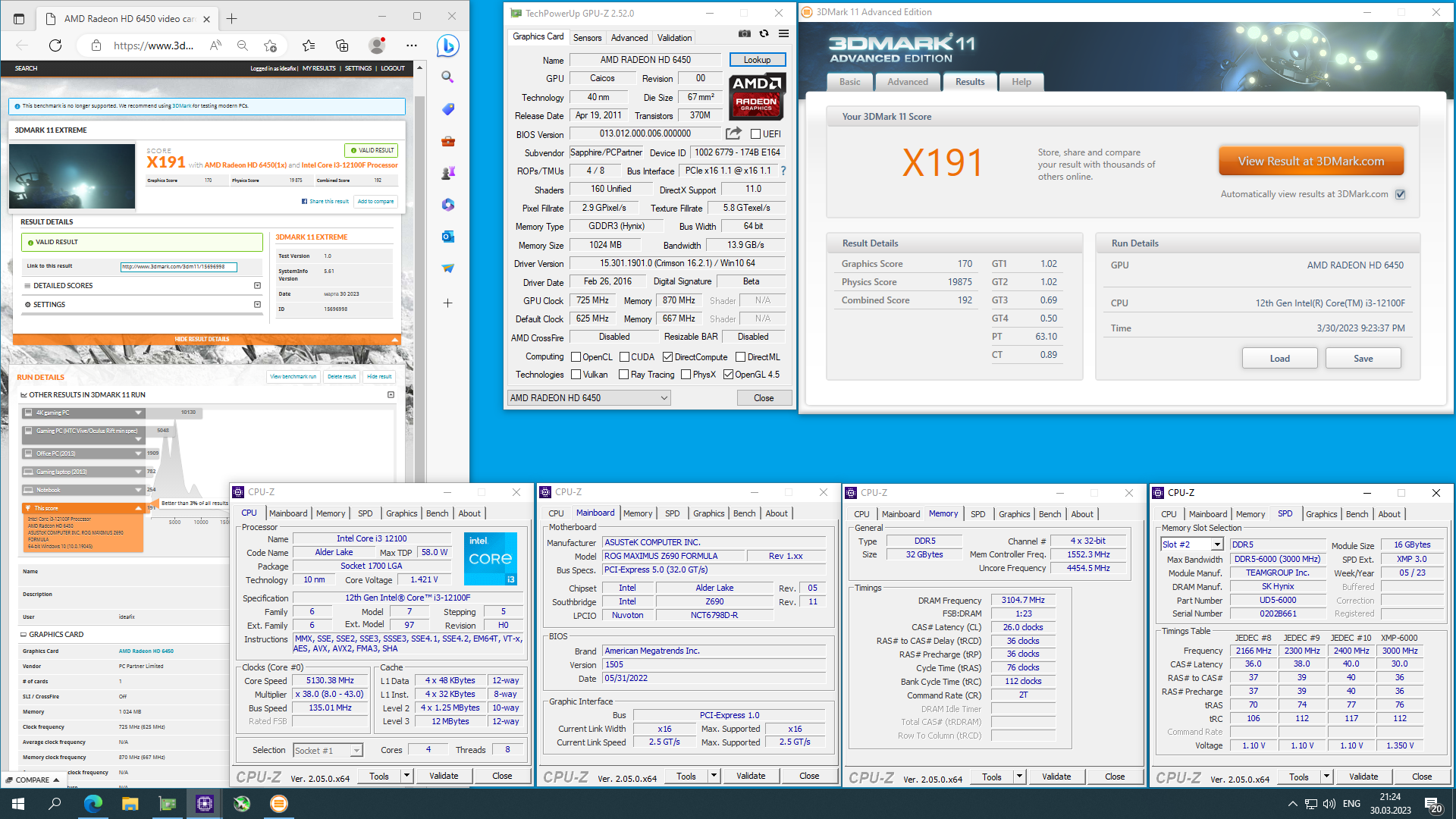Click the bus interface question mark in GPU-Z
Screen dimensions: 1456x819
[x=783, y=171]
